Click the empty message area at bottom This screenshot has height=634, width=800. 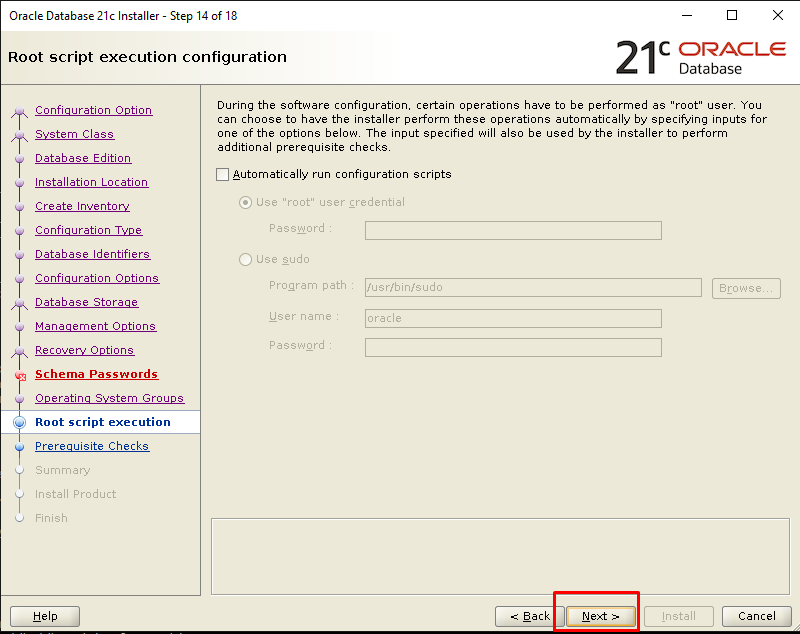(x=501, y=556)
